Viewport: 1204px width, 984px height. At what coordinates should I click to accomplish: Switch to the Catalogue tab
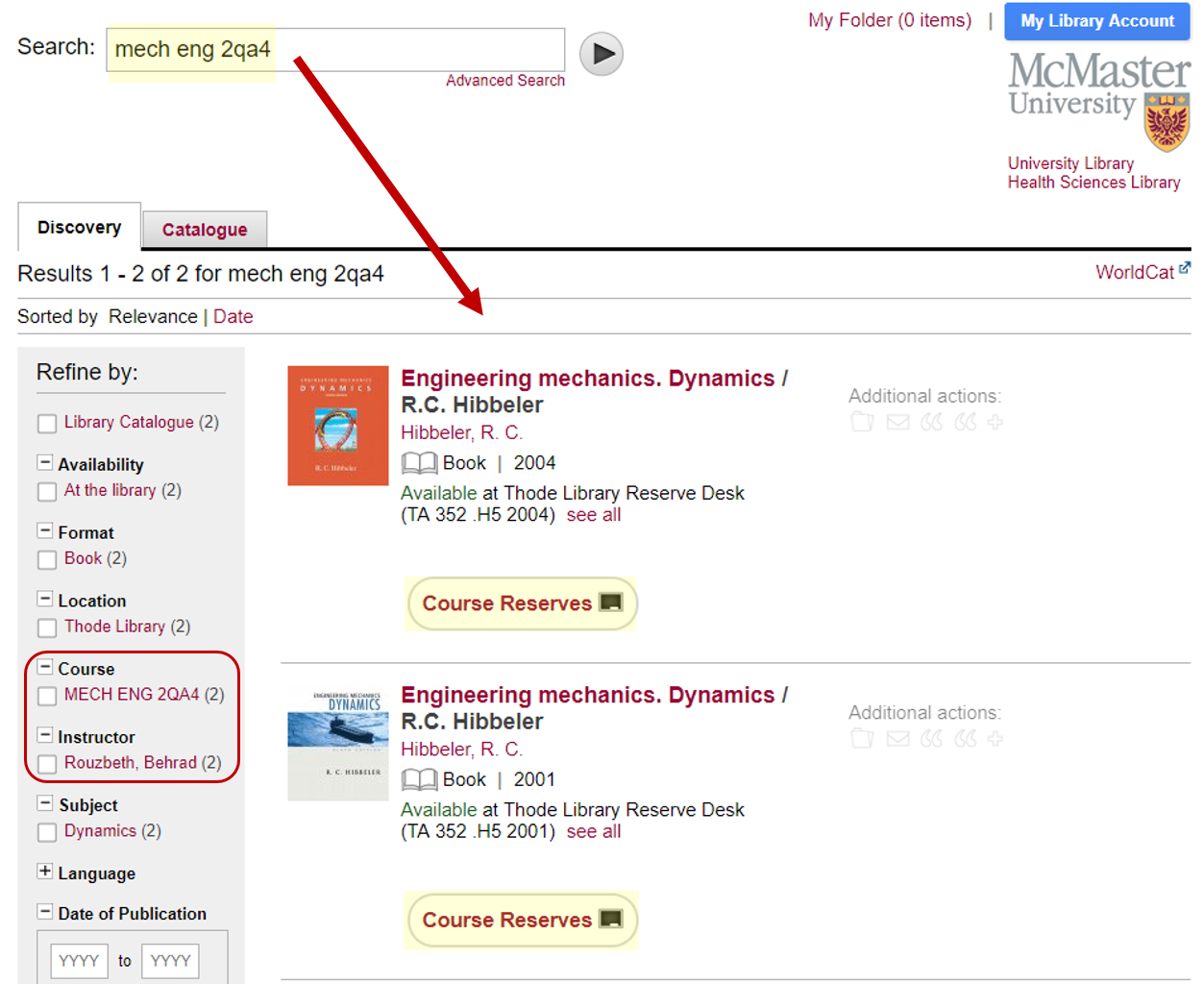[205, 231]
